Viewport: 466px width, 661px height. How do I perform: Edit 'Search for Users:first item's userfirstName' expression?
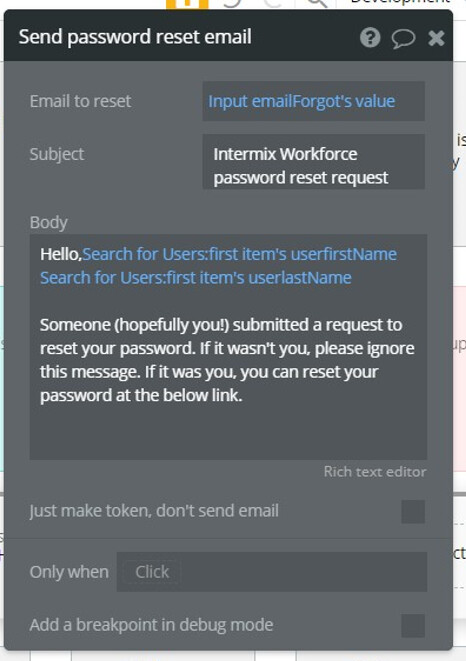tap(240, 254)
